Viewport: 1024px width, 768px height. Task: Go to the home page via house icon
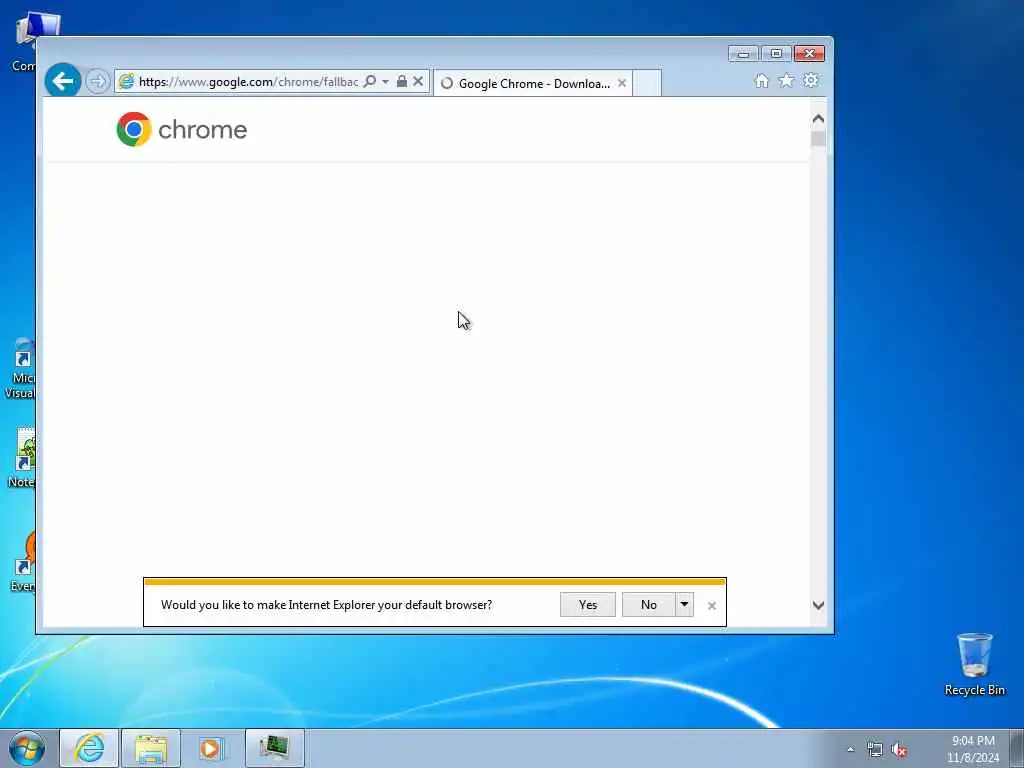click(x=761, y=80)
